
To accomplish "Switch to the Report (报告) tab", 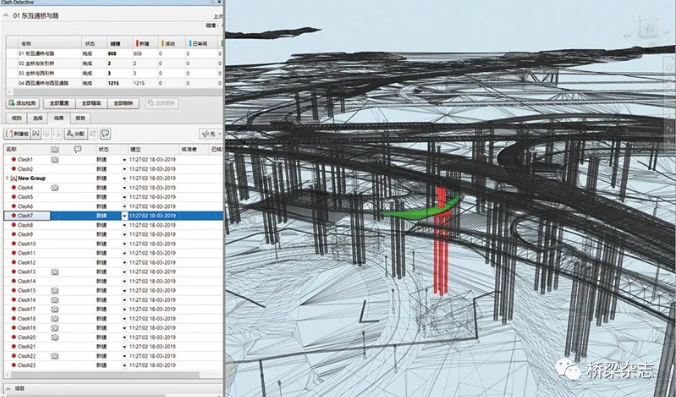I will (x=80, y=118).
